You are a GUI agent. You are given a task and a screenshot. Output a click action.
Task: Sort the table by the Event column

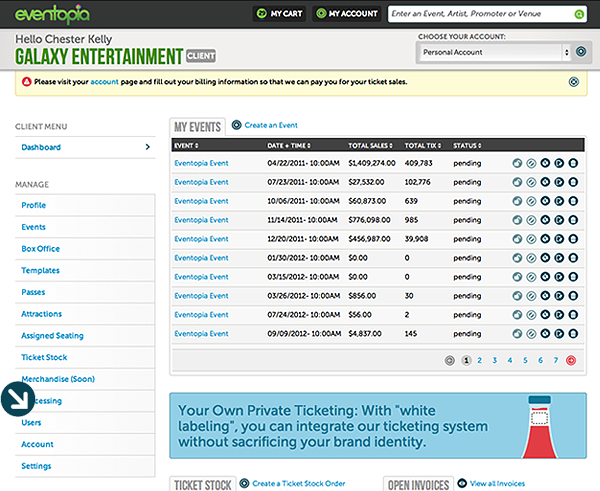coord(186,146)
